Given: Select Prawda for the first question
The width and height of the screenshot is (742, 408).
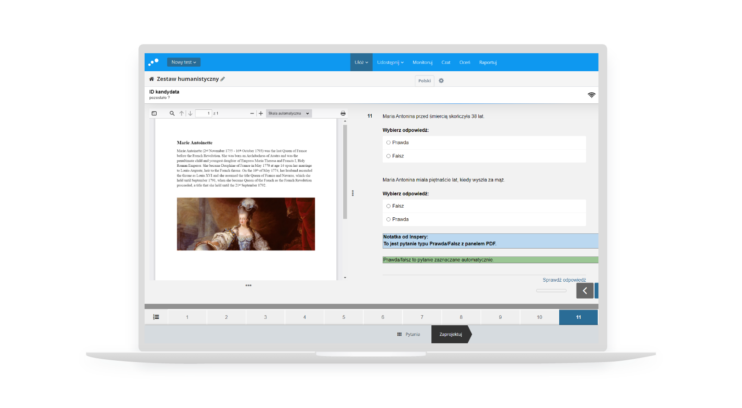Looking at the screenshot, I should click(388, 143).
